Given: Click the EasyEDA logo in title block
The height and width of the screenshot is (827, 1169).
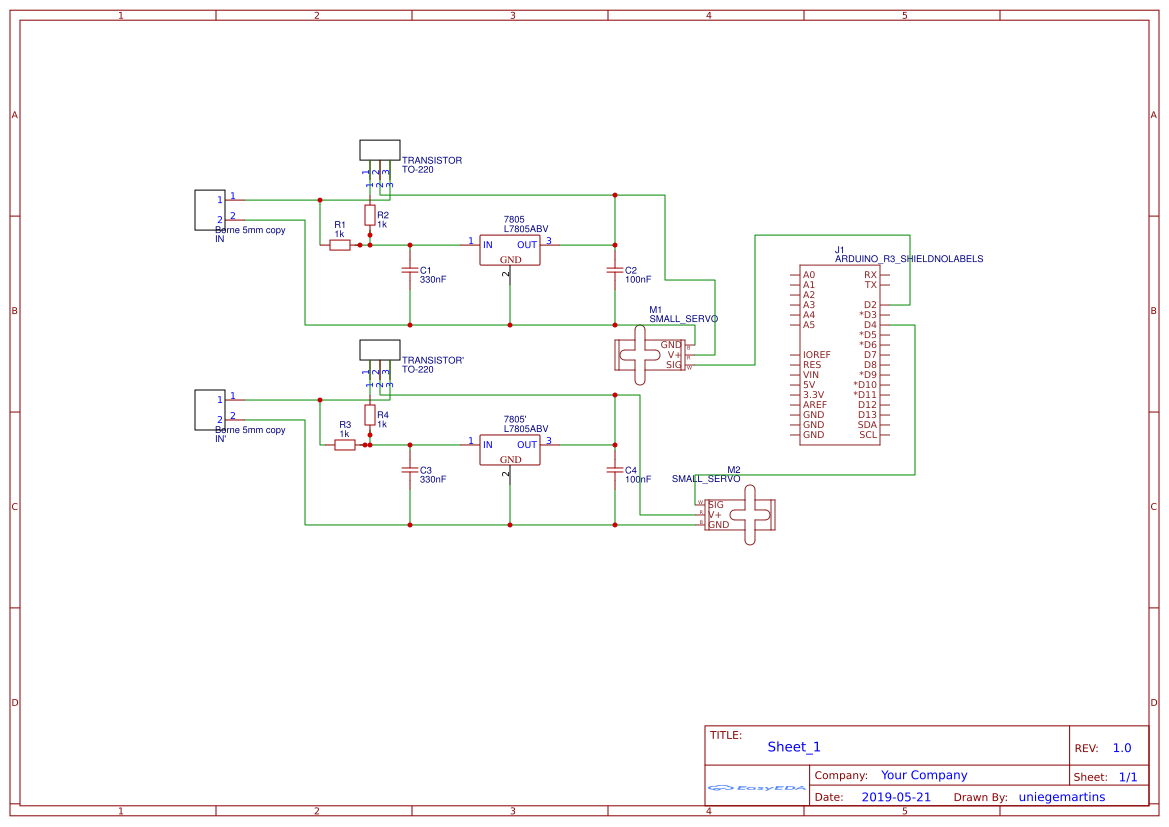Looking at the screenshot, I should tap(757, 787).
